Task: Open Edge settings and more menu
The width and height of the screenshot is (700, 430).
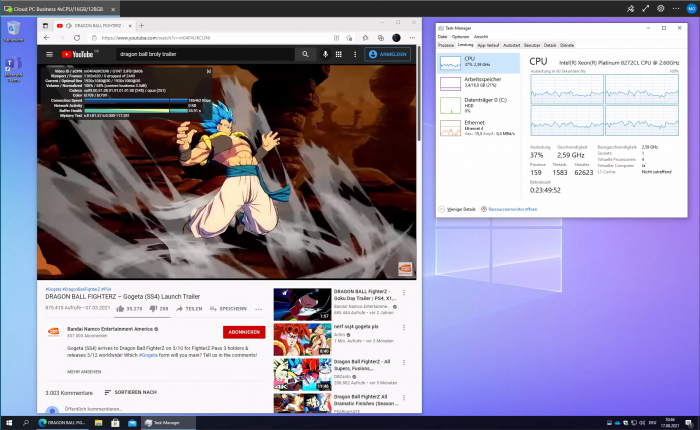Action: (412, 38)
